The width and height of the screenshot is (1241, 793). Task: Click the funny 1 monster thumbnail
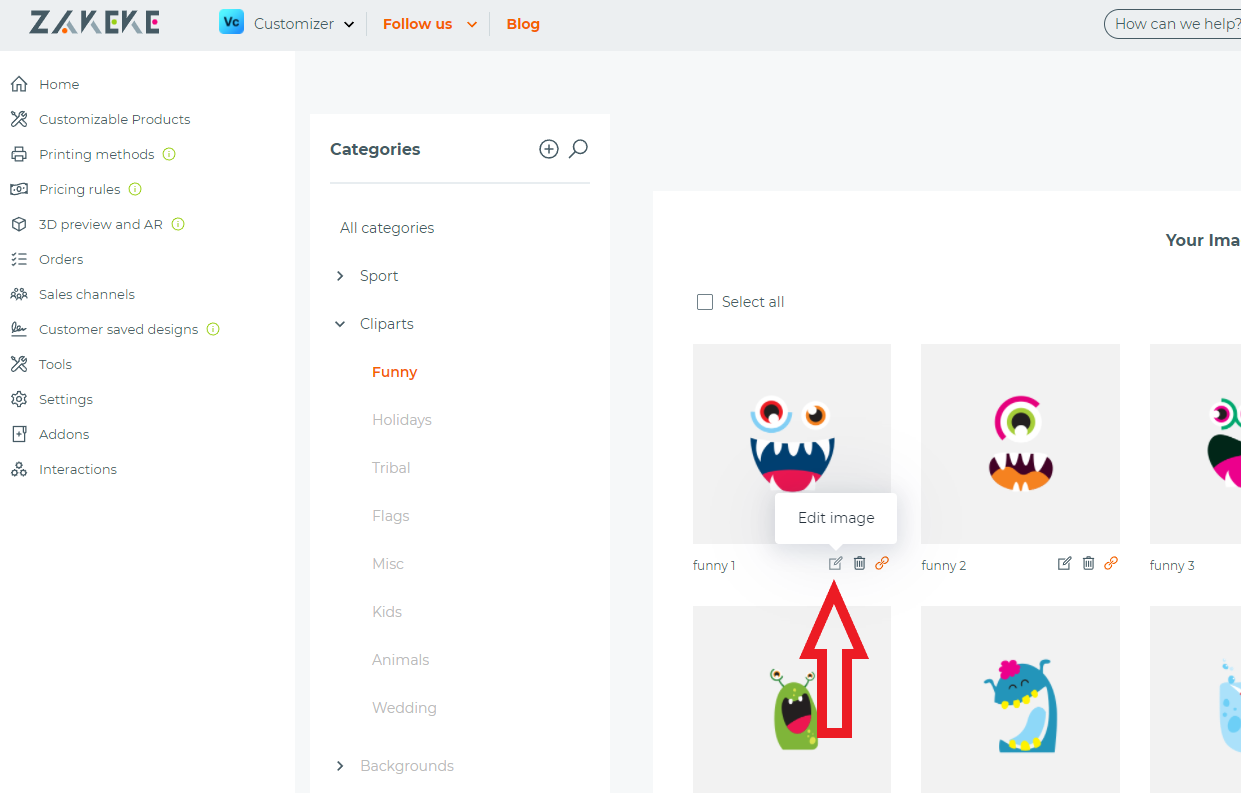click(792, 444)
